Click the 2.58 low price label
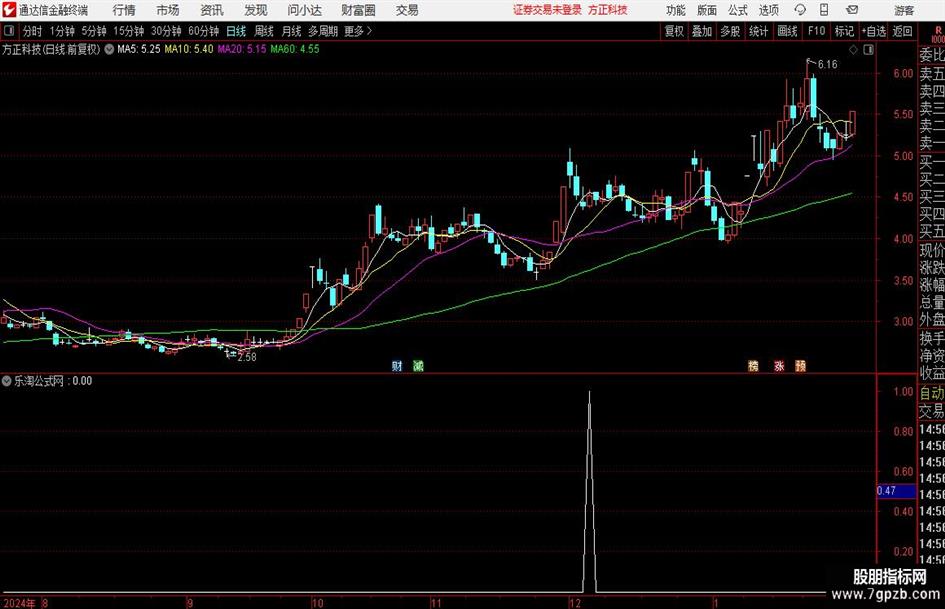The width and height of the screenshot is (945, 609). pyautogui.click(x=247, y=357)
